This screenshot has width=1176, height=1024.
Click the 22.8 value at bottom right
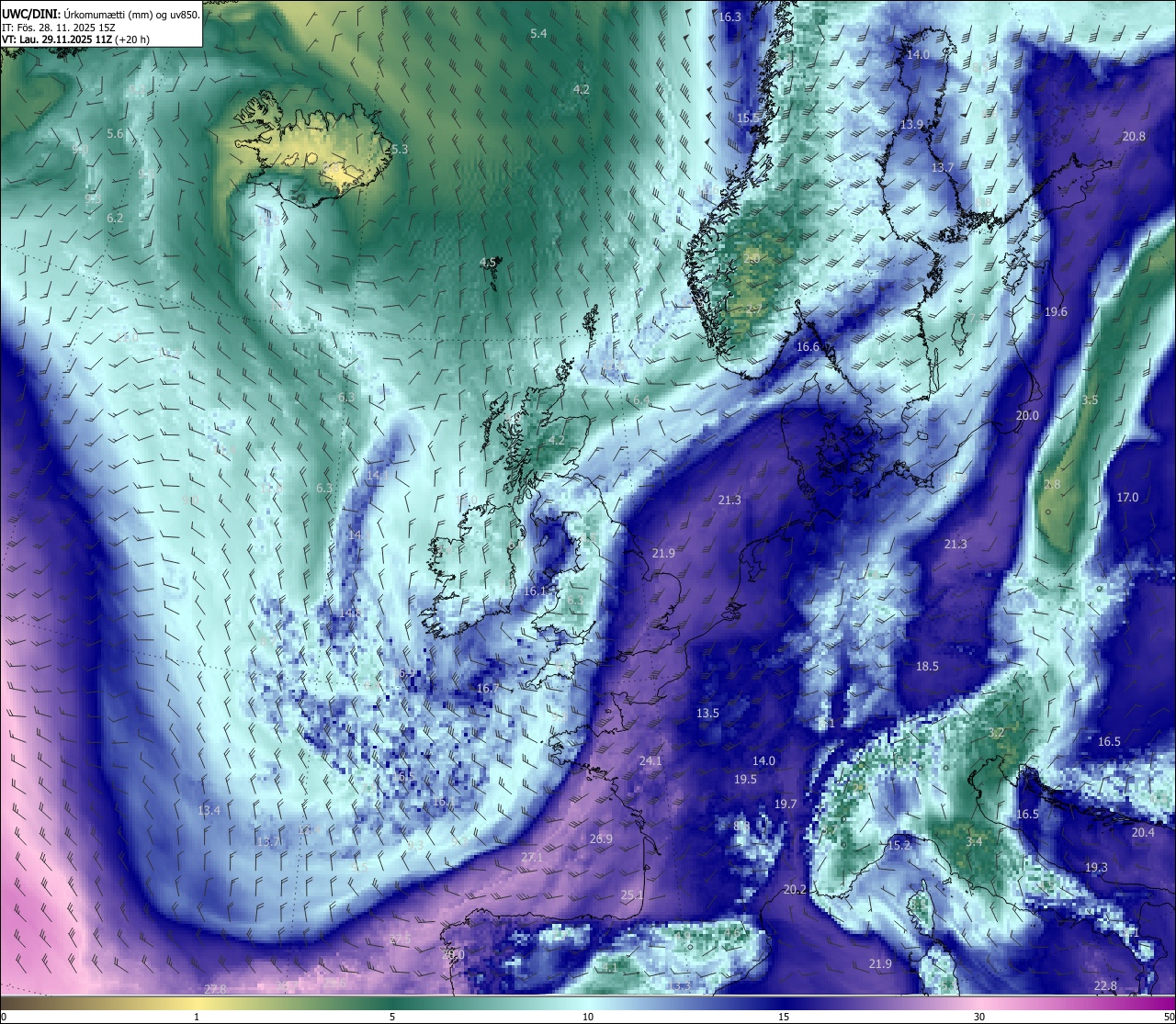[x=1106, y=985]
